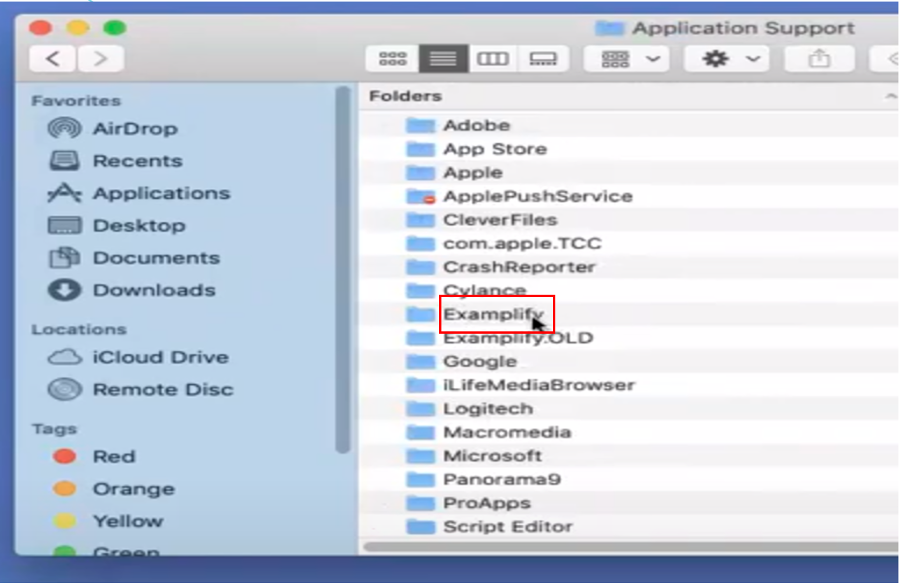The height and width of the screenshot is (583, 899).
Task: Click the file list horizontal scrollbar
Action: [x=631, y=547]
